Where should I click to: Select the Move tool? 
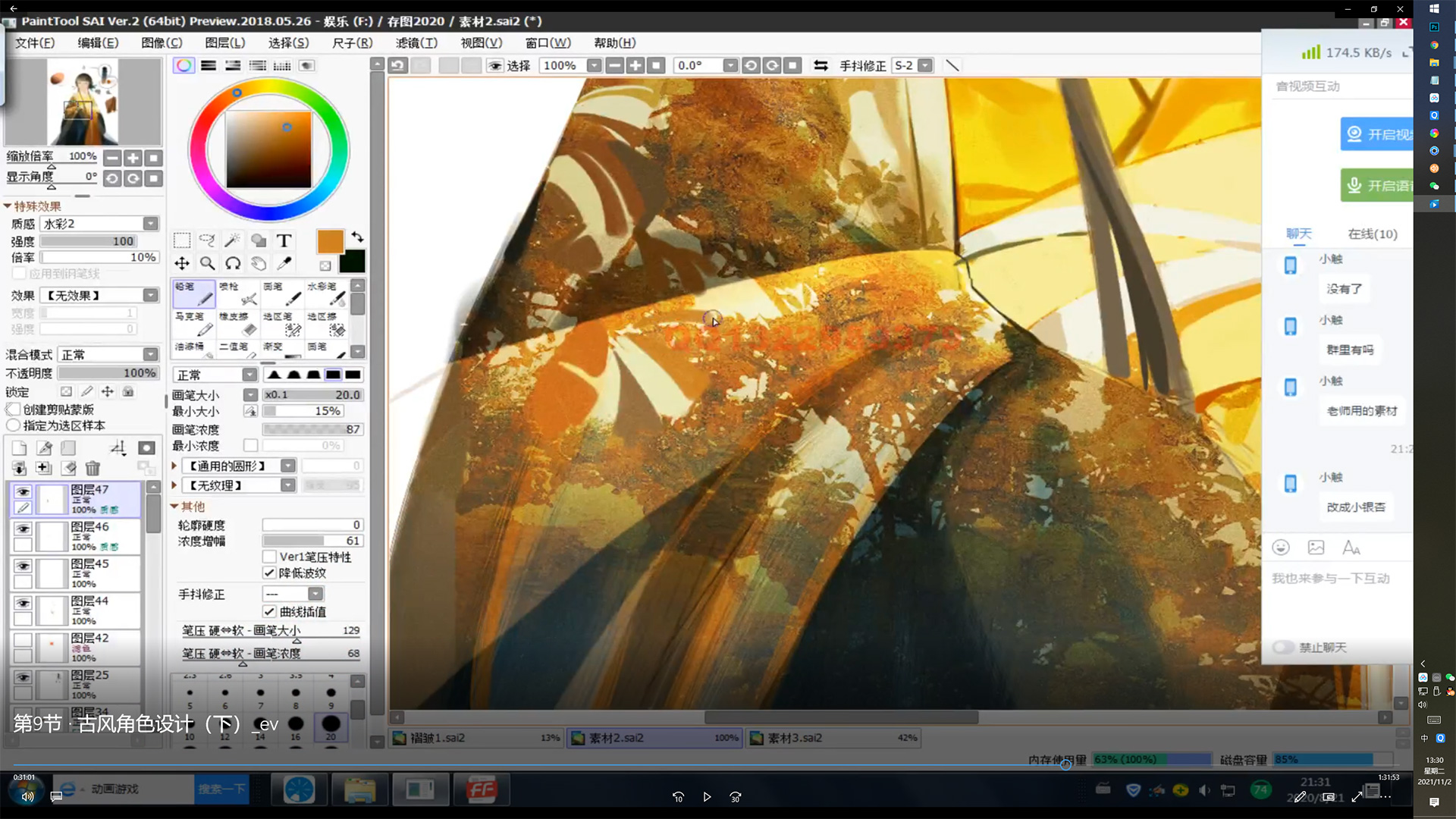[x=182, y=263]
